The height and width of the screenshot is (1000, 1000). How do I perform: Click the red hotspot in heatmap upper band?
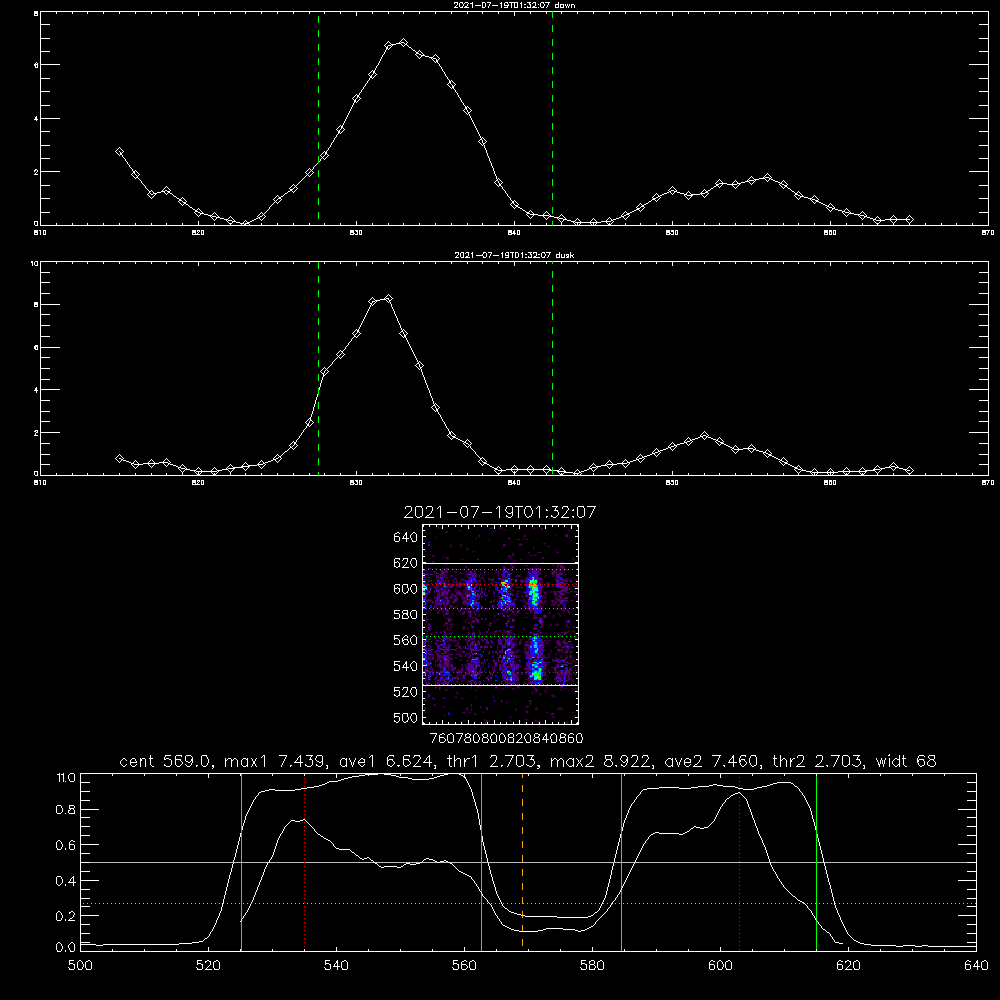[x=532, y=583]
